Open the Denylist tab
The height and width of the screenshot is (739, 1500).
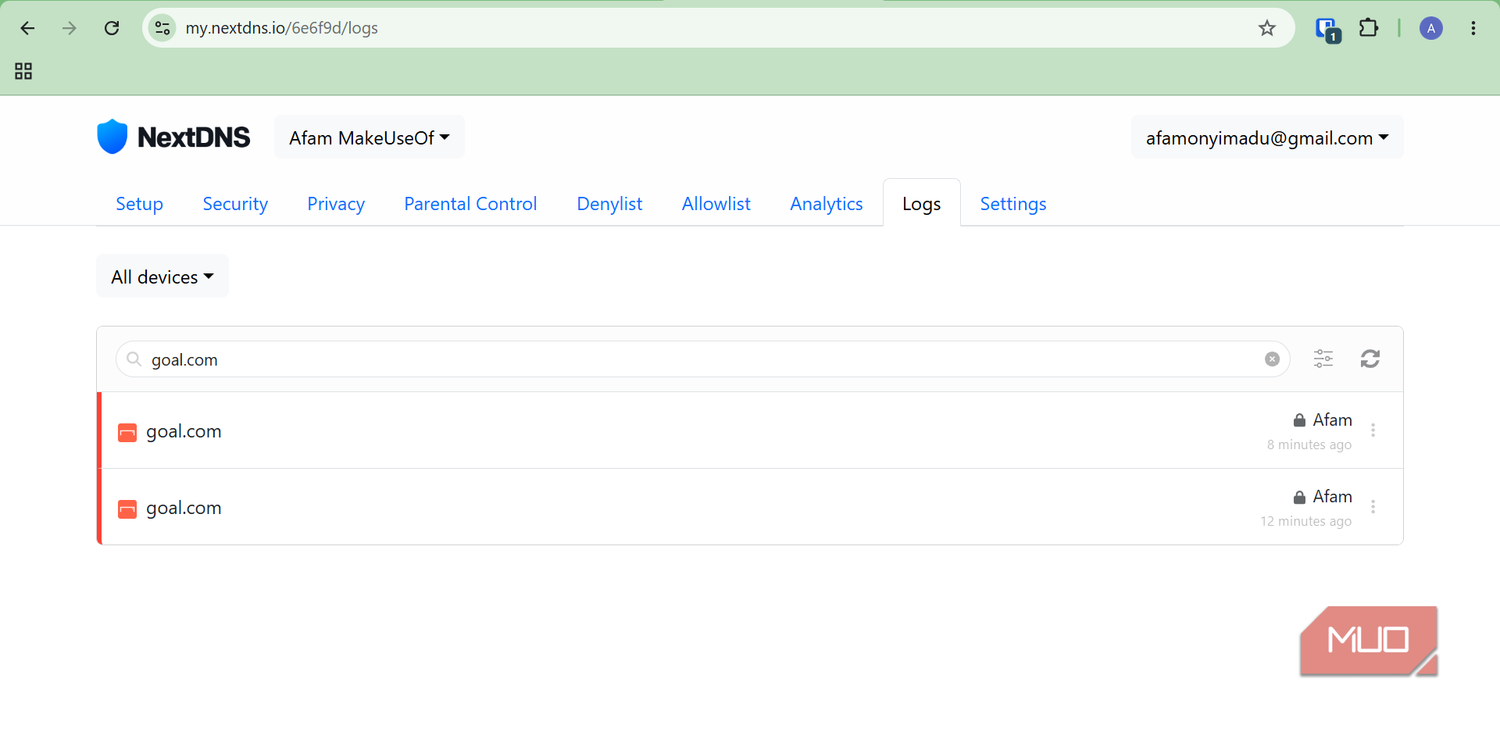(x=610, y=204)
